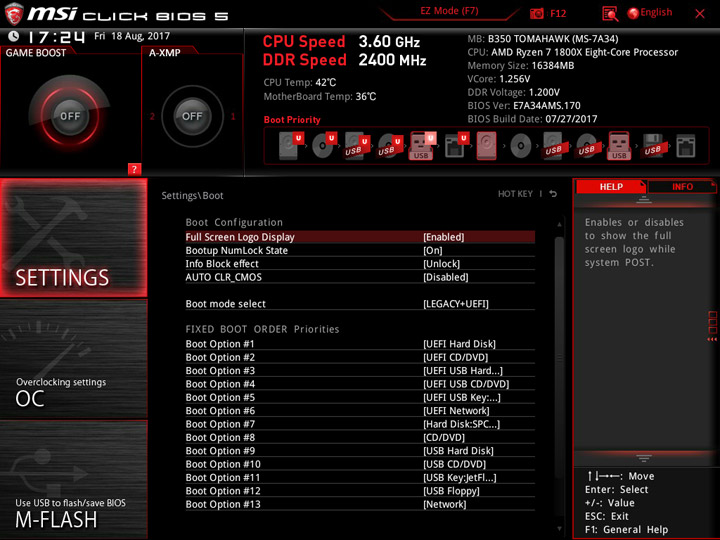Open the SETTINGS section
This screenshot has height=540, width=720.
[x=73, y=237]
